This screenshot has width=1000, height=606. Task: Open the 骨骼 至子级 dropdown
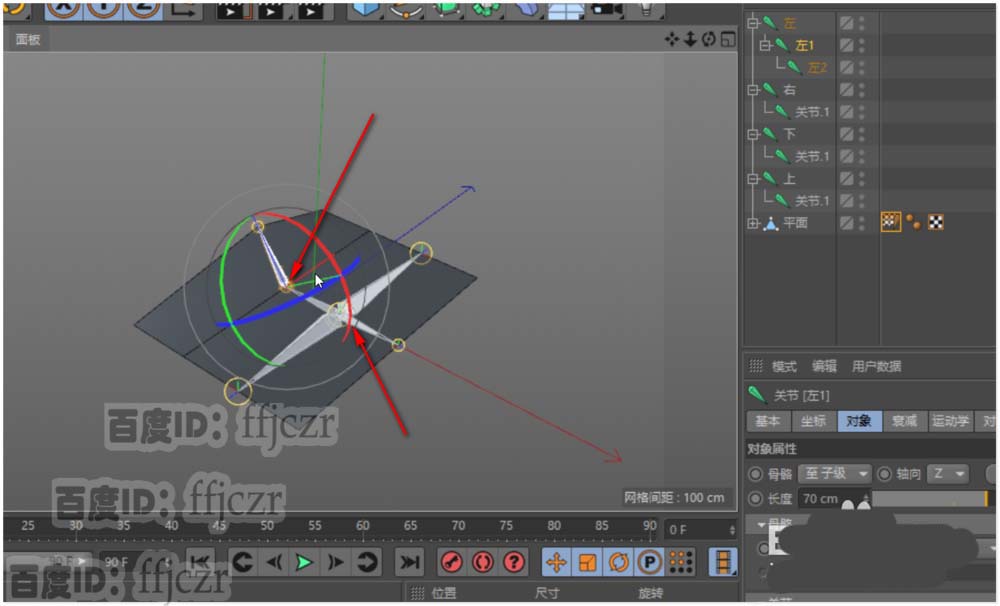[x=834, y=474]
